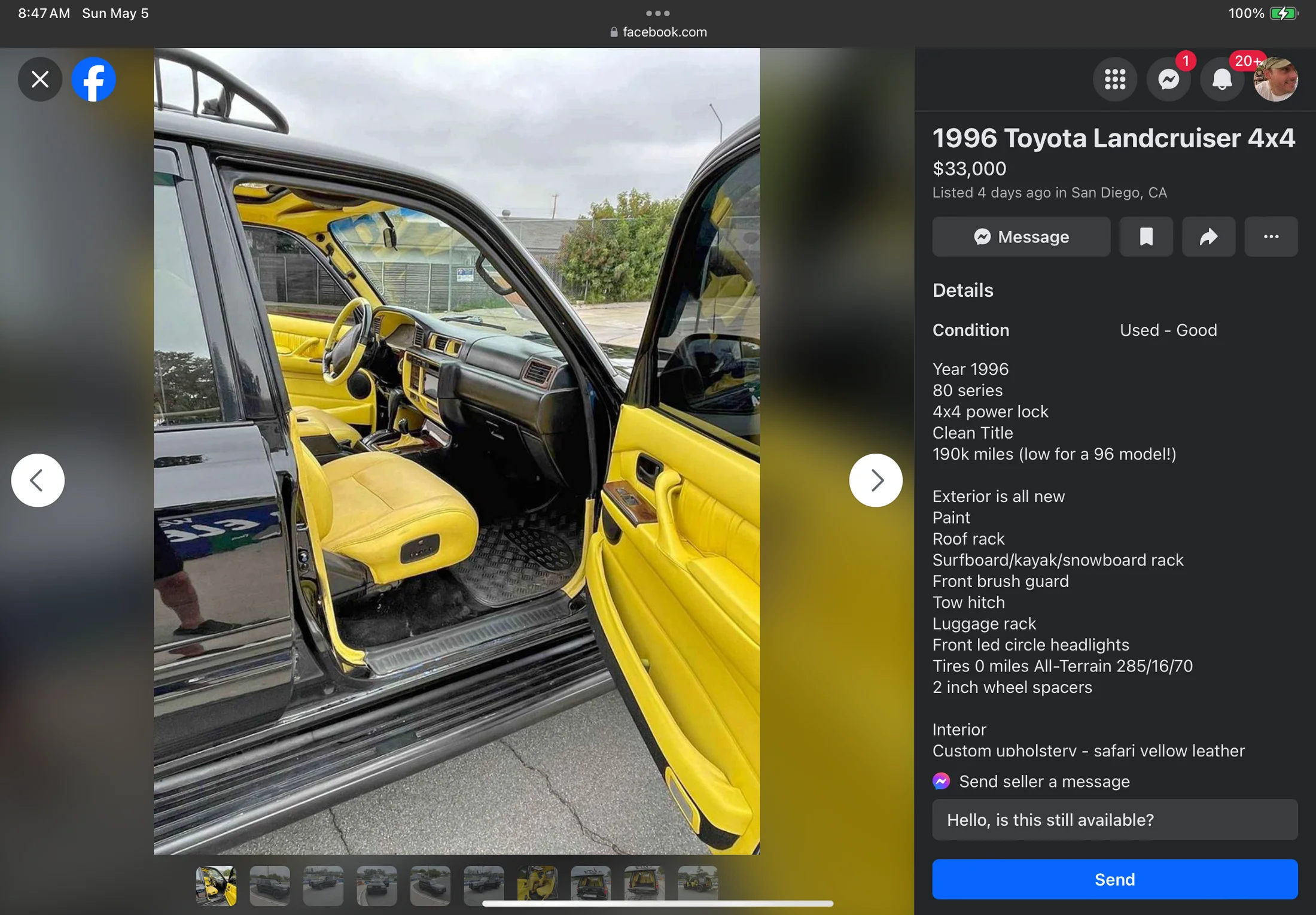The image size is (1316, 915).
Task: Select the fourth photo thumbnail
Action: tap(377, 886)
